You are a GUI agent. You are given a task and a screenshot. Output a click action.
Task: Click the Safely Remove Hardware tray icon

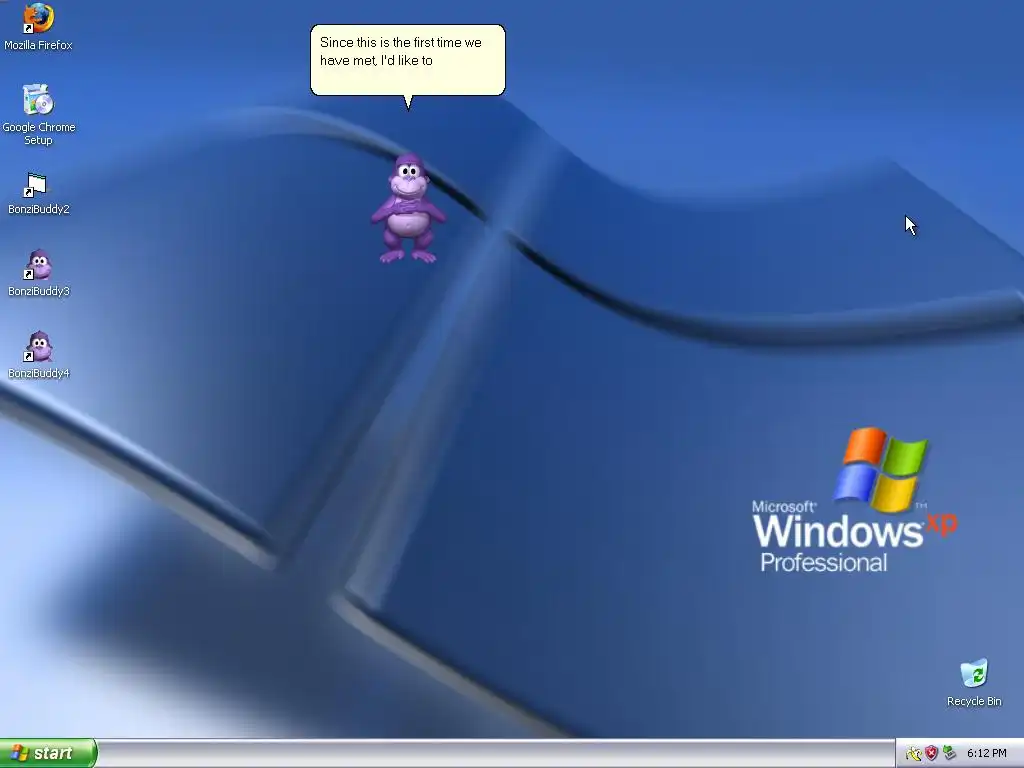tap(949, 754)
